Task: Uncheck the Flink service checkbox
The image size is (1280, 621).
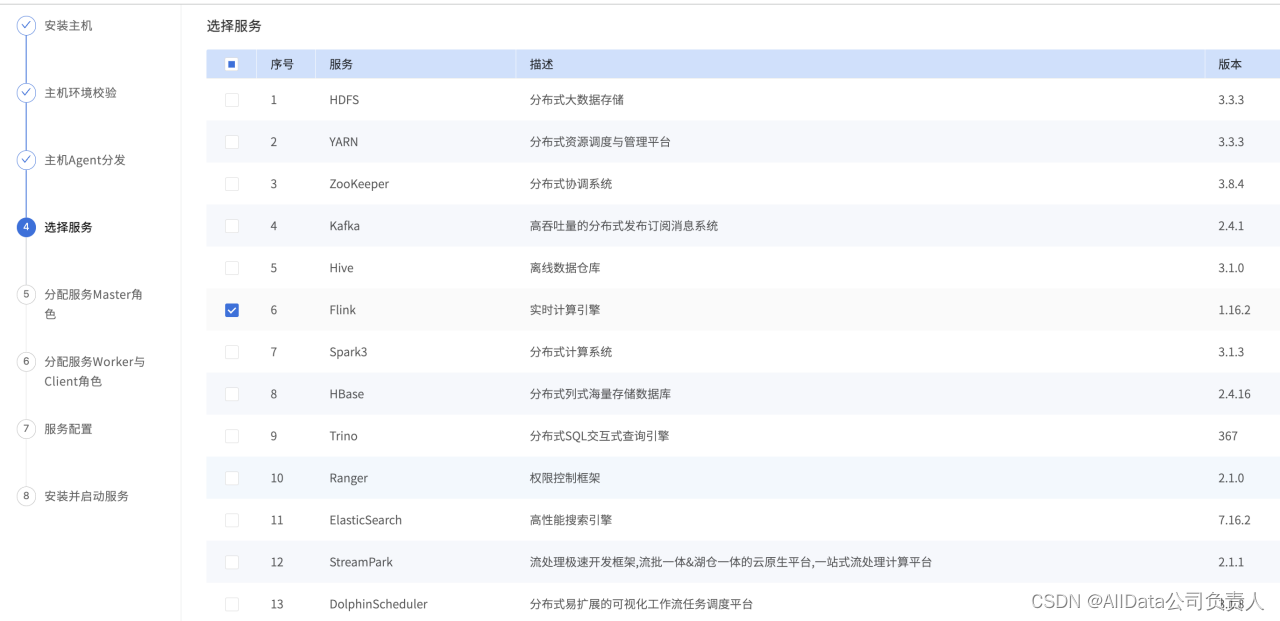Action: pyautogui.click(x=232, y=310)
